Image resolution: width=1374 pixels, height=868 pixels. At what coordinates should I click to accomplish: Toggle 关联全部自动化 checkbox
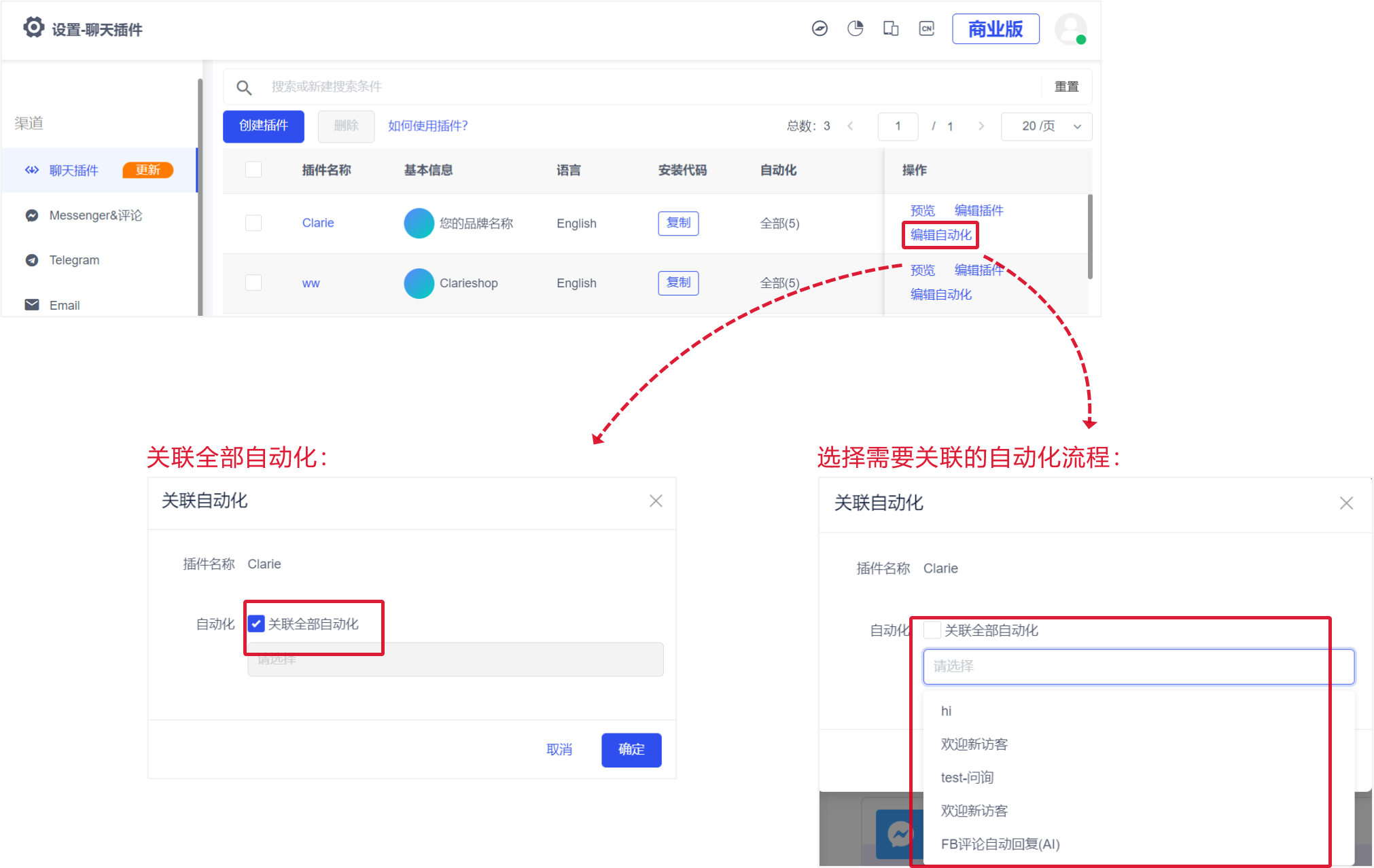click(258, 623)
